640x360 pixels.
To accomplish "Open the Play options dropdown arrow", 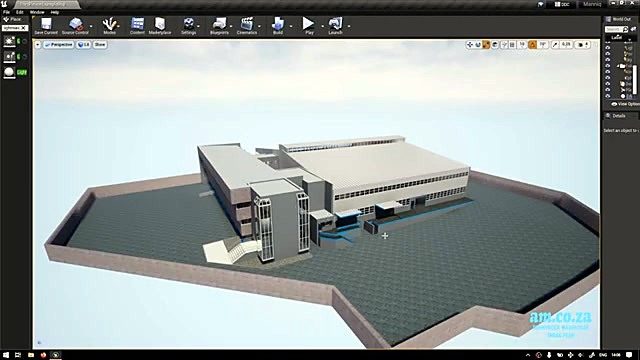I will coord(322,26).
